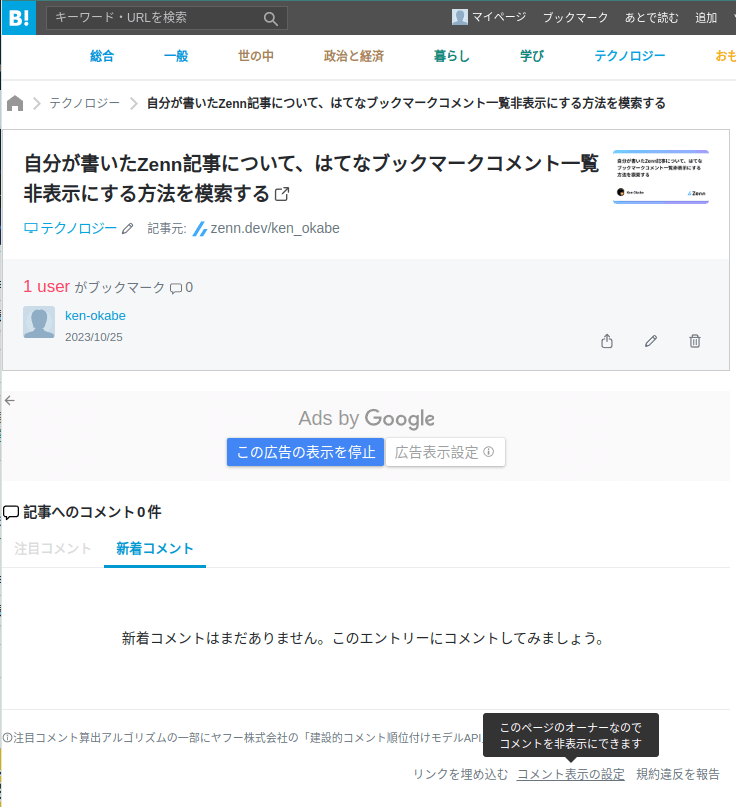Select the 世の中 category tab
Screen dimensions: 736x807
tap(256, 56)
